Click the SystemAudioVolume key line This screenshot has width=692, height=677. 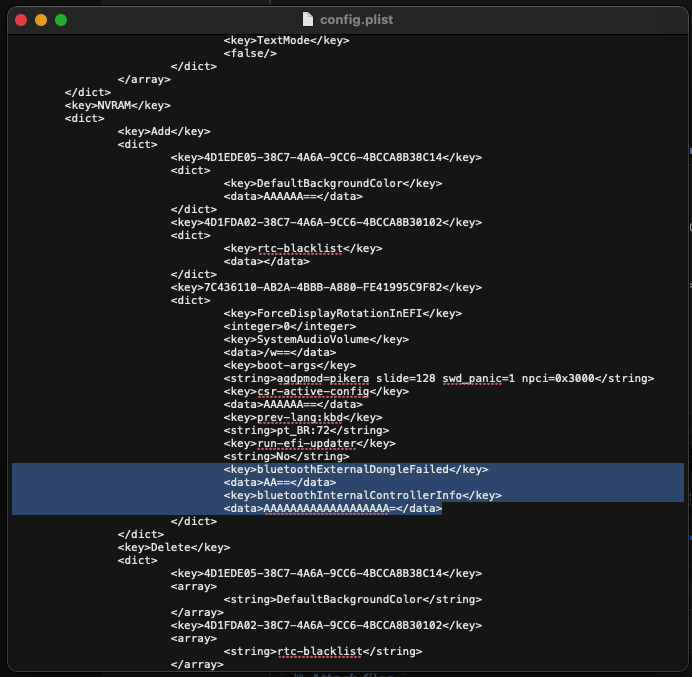(315, 339)
